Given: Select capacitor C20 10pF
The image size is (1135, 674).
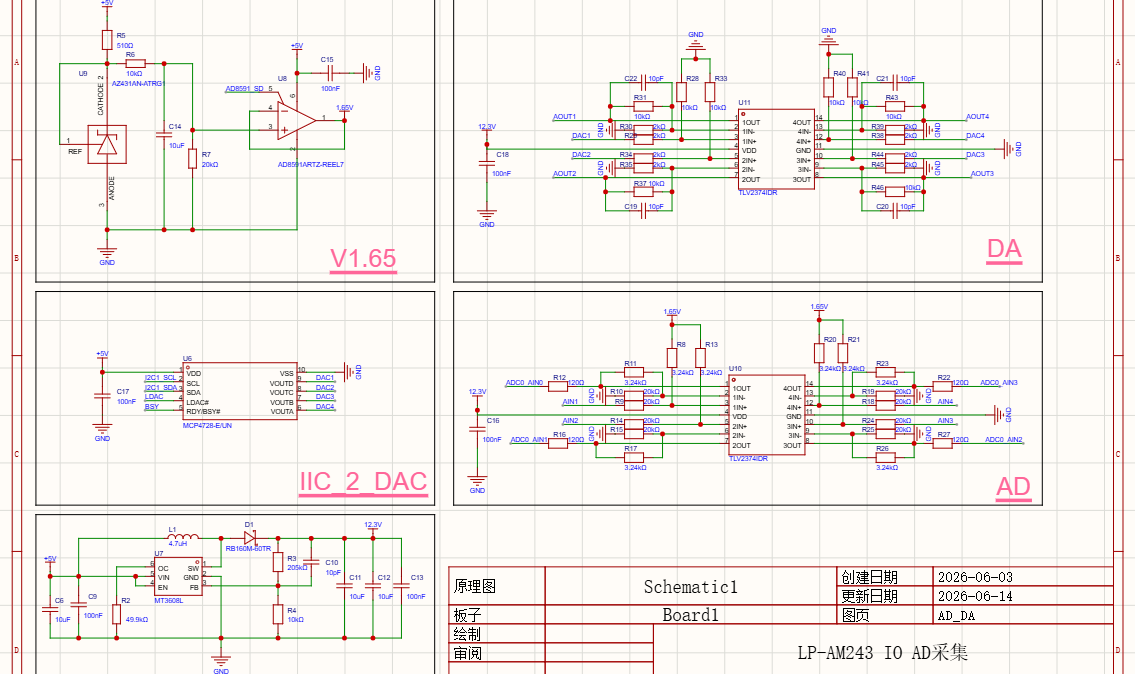Looking at the screenshot, I should [895, 211].
